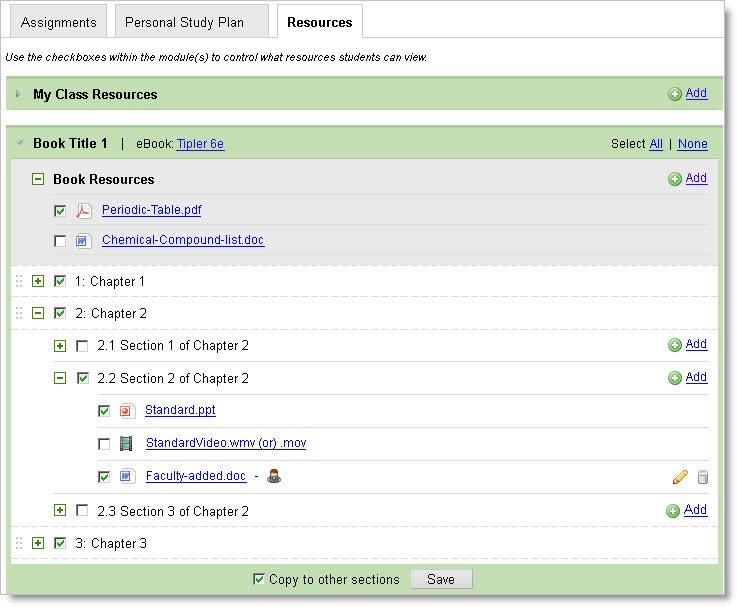
Task: Click the trash icon beside Faculty-added.doc
Action: coord(702,477)
